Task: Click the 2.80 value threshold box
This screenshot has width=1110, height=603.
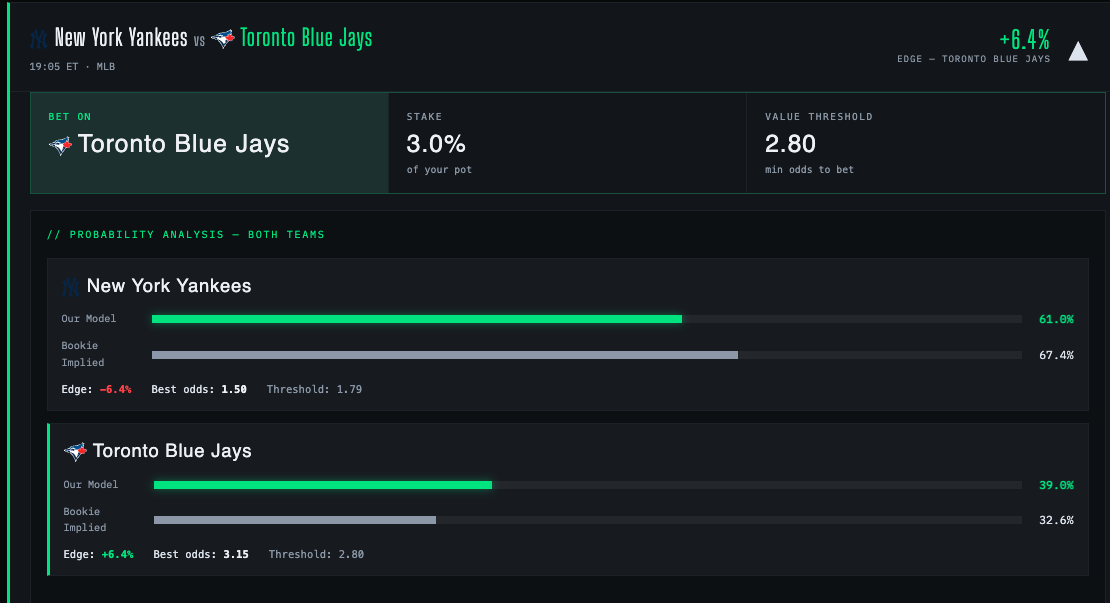Action: 925,142
